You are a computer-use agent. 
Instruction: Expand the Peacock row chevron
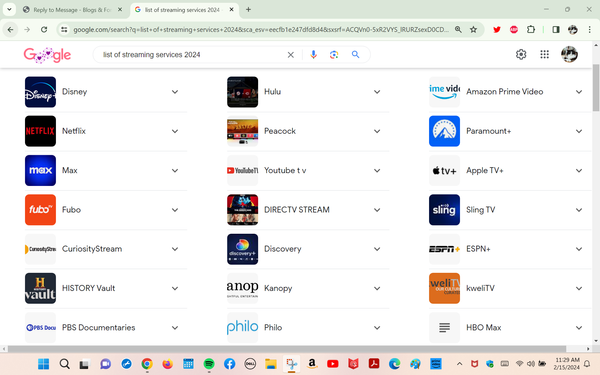(377, 131)
